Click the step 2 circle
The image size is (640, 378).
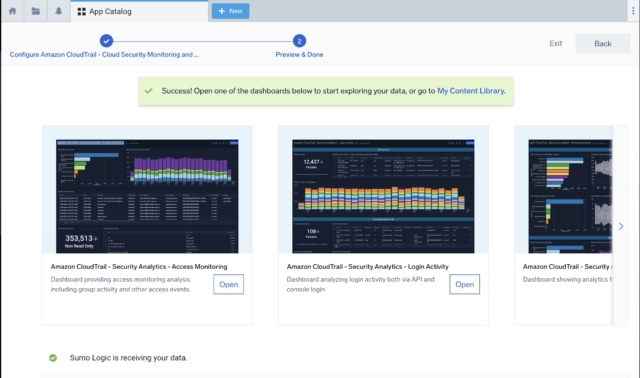299,41
